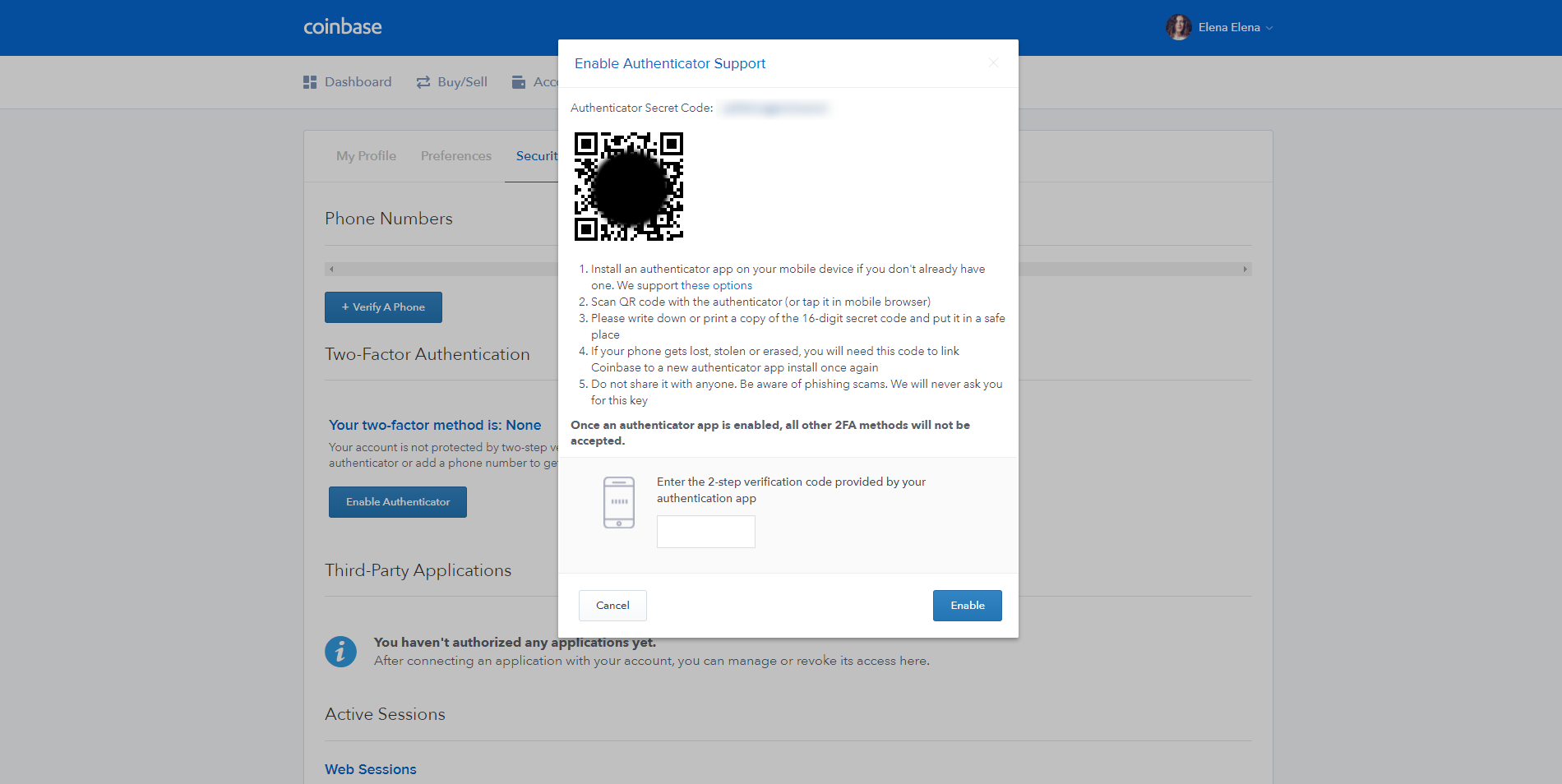
Task: Click the left scroll arrow of phone table
Action: pos(331,270)
